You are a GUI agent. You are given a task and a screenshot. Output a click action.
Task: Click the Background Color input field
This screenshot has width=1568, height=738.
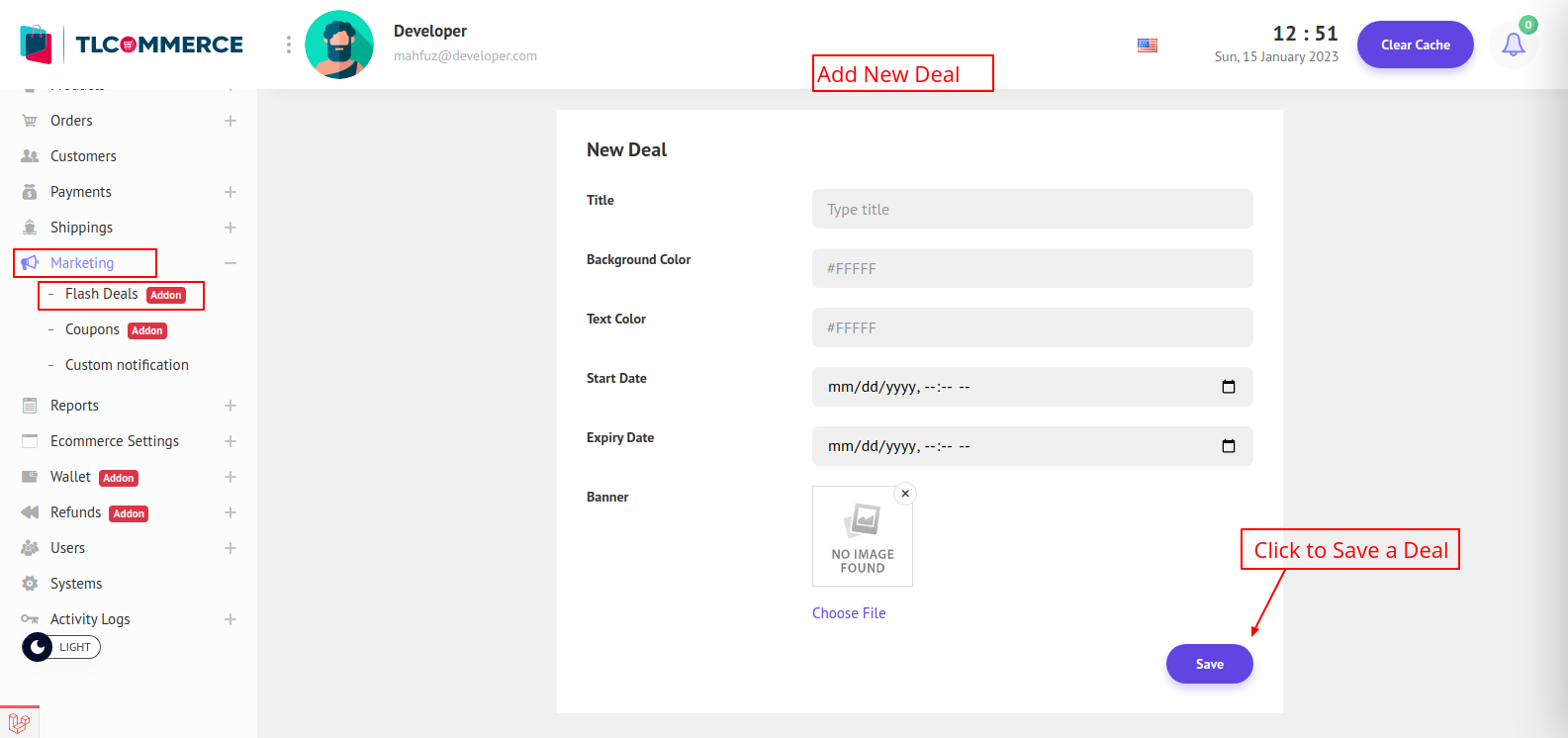1032,268
